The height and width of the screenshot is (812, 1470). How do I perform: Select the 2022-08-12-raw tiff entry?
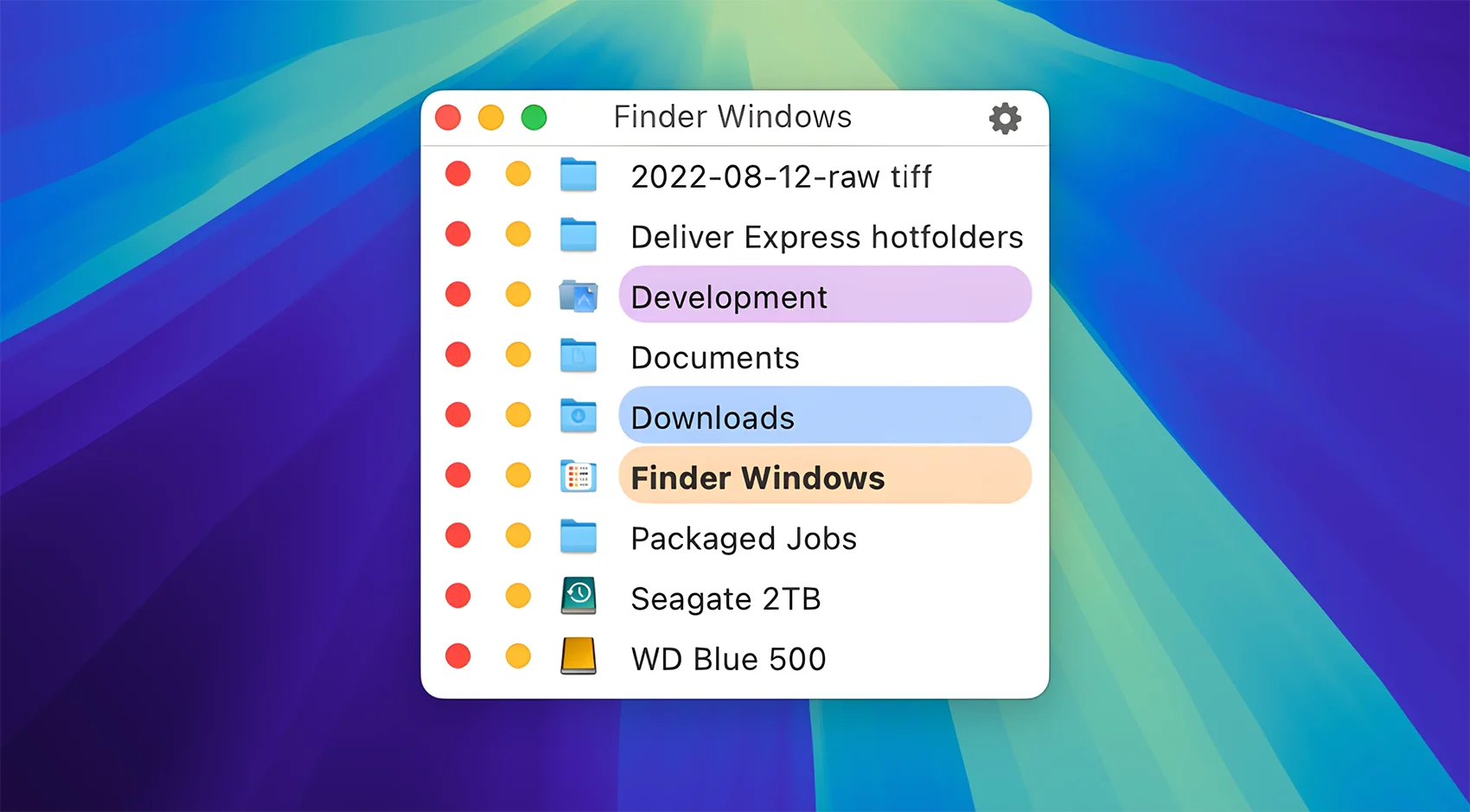(x=781, y=176)
